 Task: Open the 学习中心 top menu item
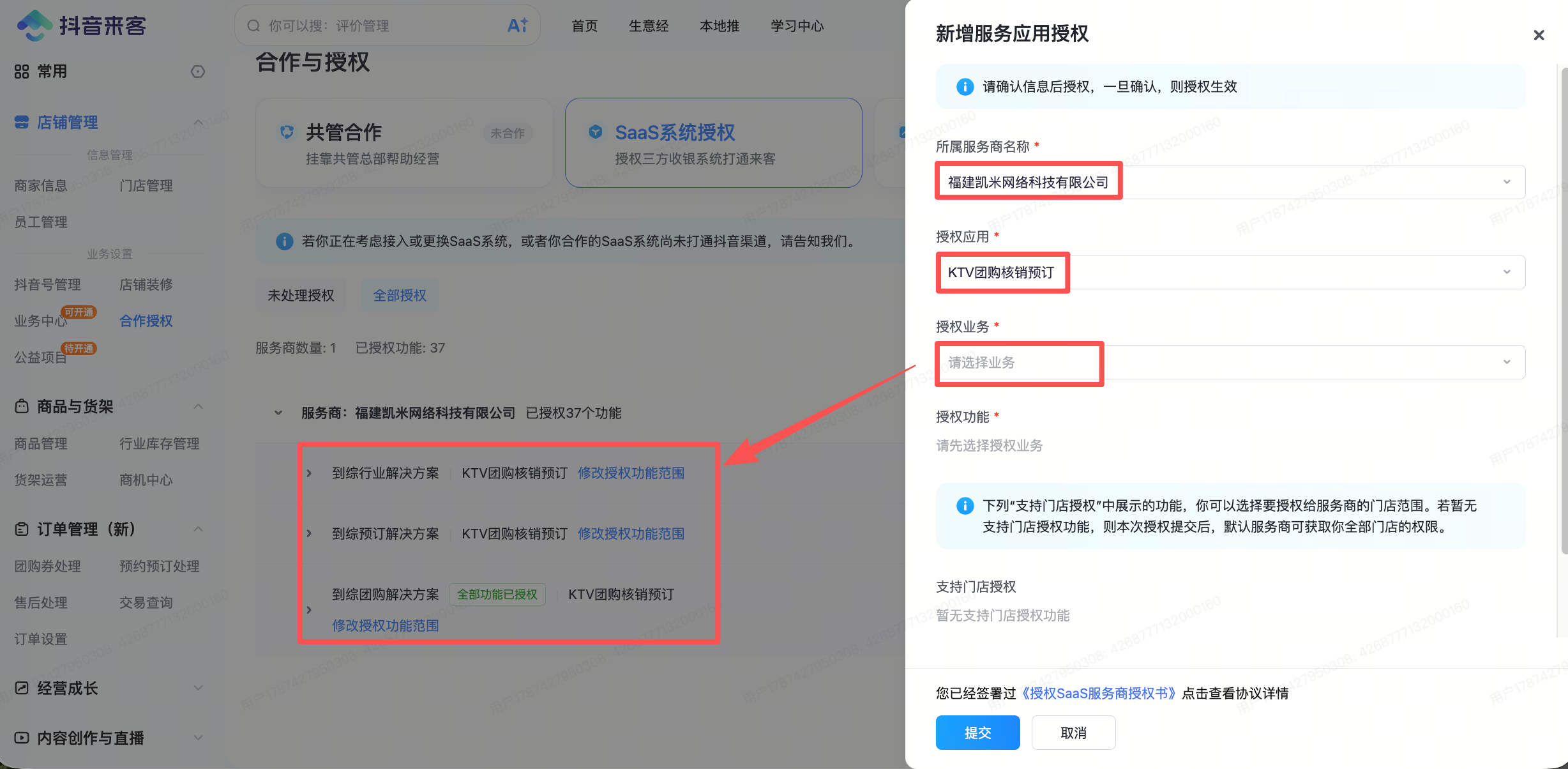[x=797, y=26]
